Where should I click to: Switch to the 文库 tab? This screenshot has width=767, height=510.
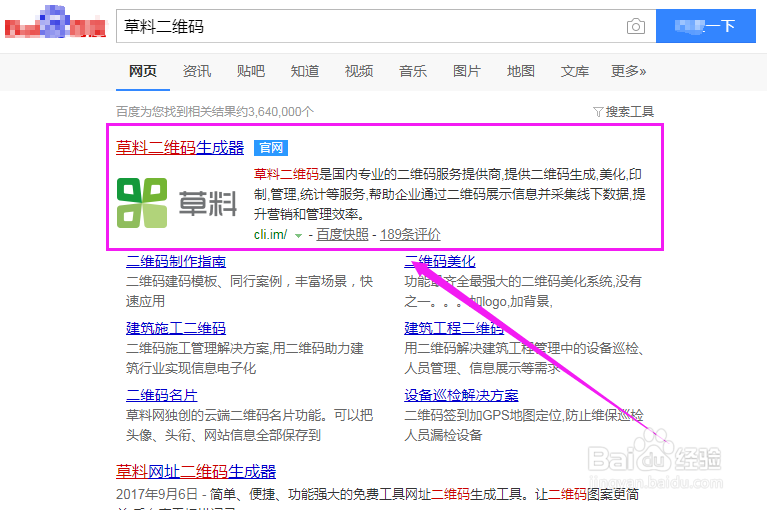tap(574, 71)
